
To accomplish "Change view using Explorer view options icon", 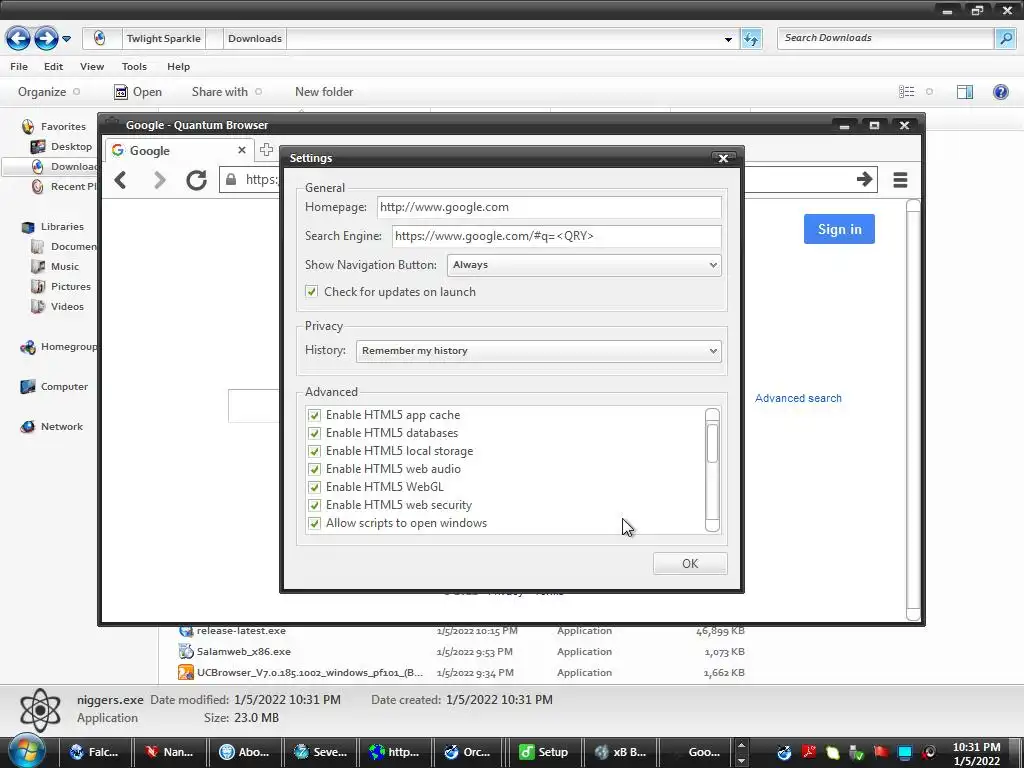I will click(906, 92).
